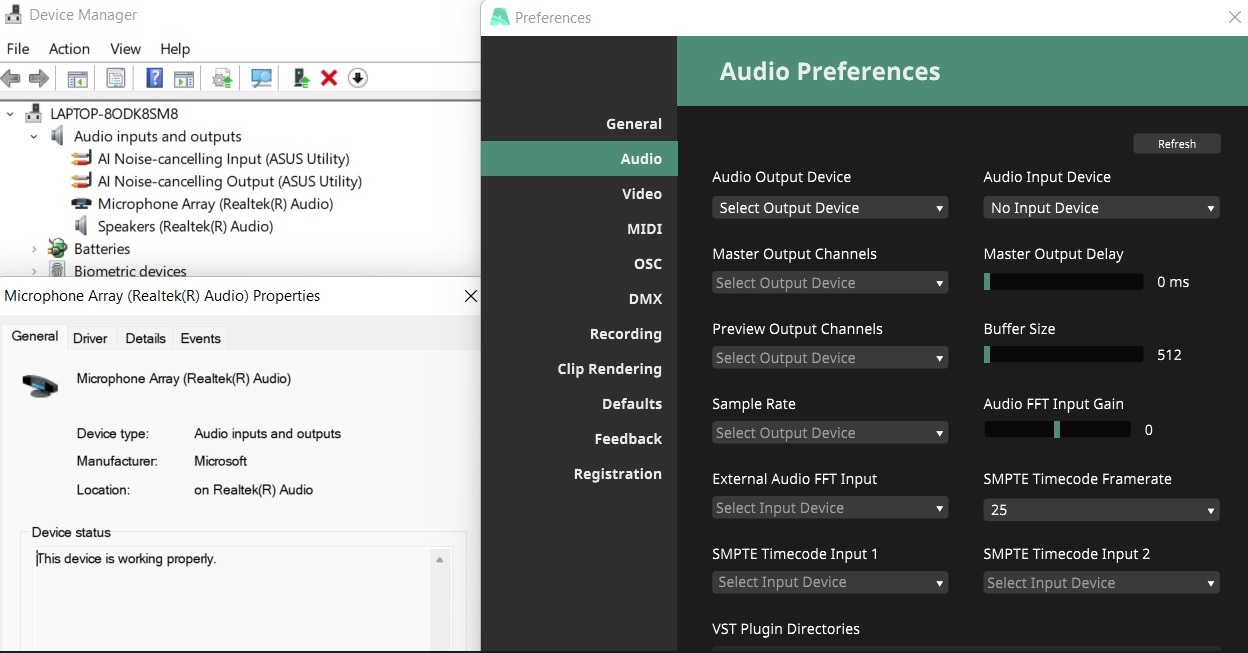Open the Master Output Channels dropdown
Screen dimensions: 1248x653
coord(830,283)
